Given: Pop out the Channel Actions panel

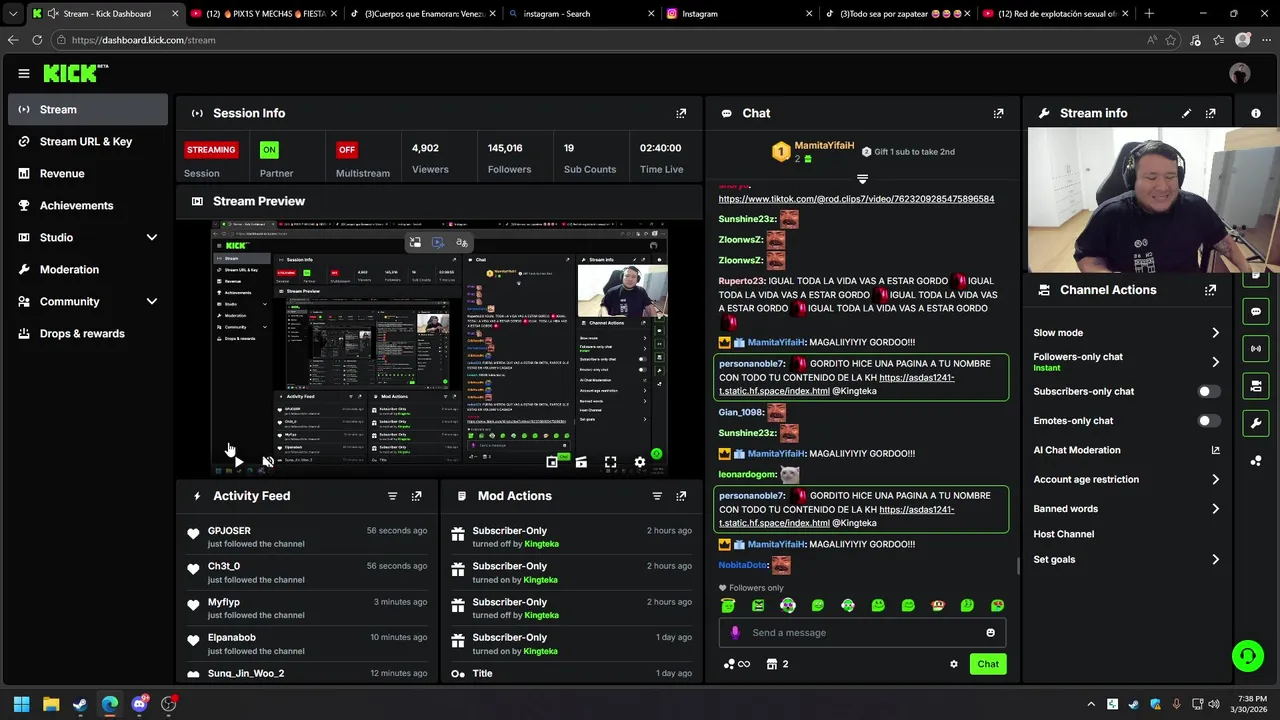Looking at the screenshot, I should (x=1211, y=290).
